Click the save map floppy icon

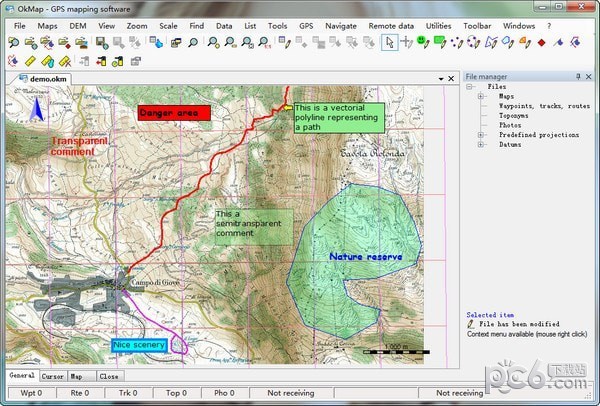102,42
